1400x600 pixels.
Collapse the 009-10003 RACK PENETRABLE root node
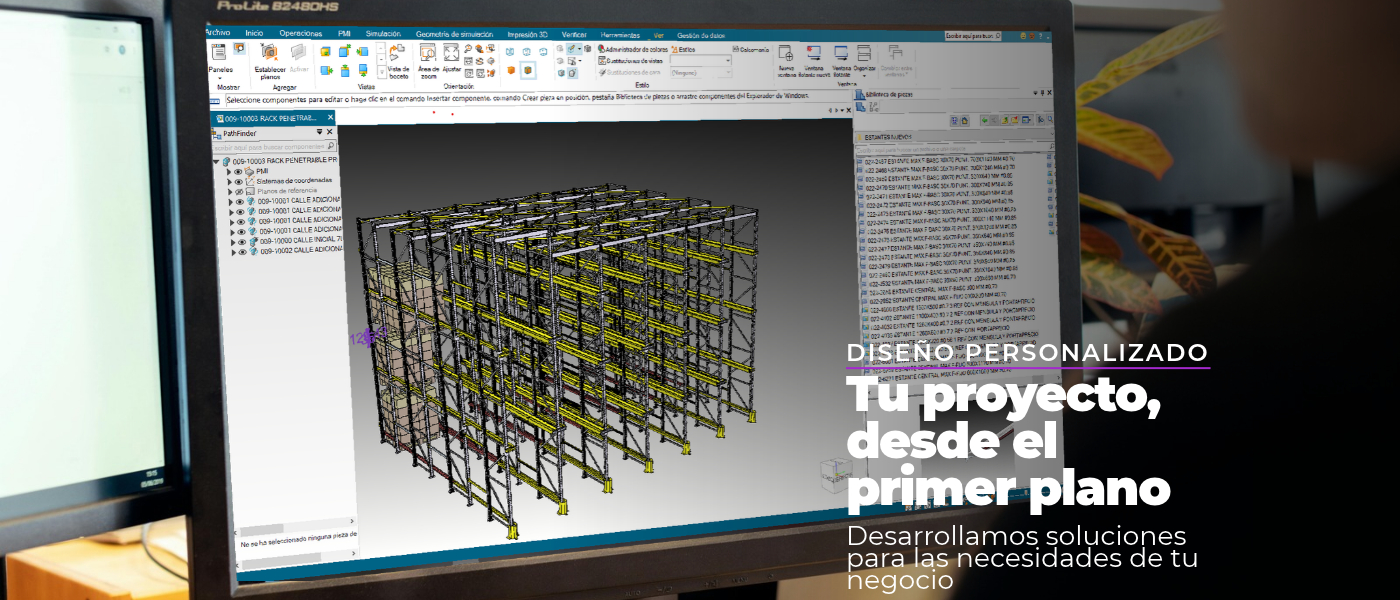pyautogui.click(x=216, y=161)
